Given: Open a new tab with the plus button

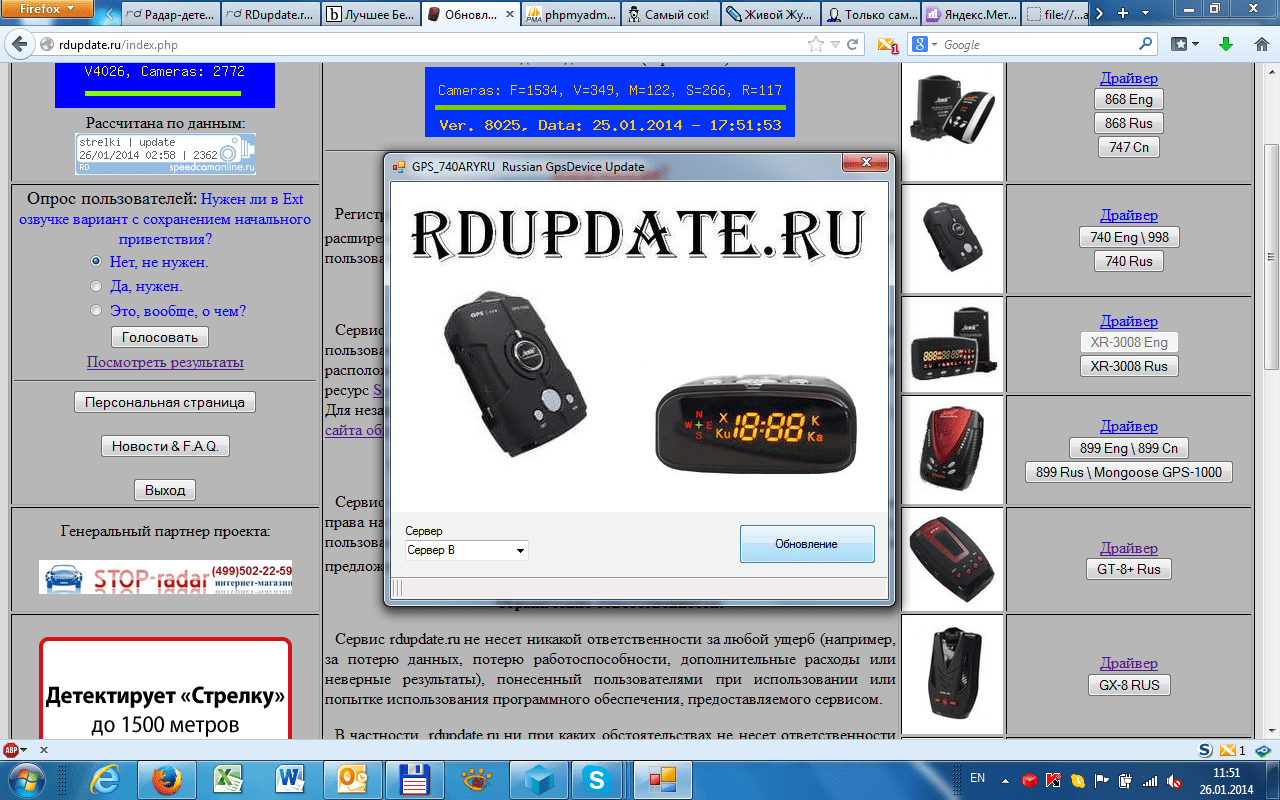Looking at the screenshot, I should (x=1120, y=12).
